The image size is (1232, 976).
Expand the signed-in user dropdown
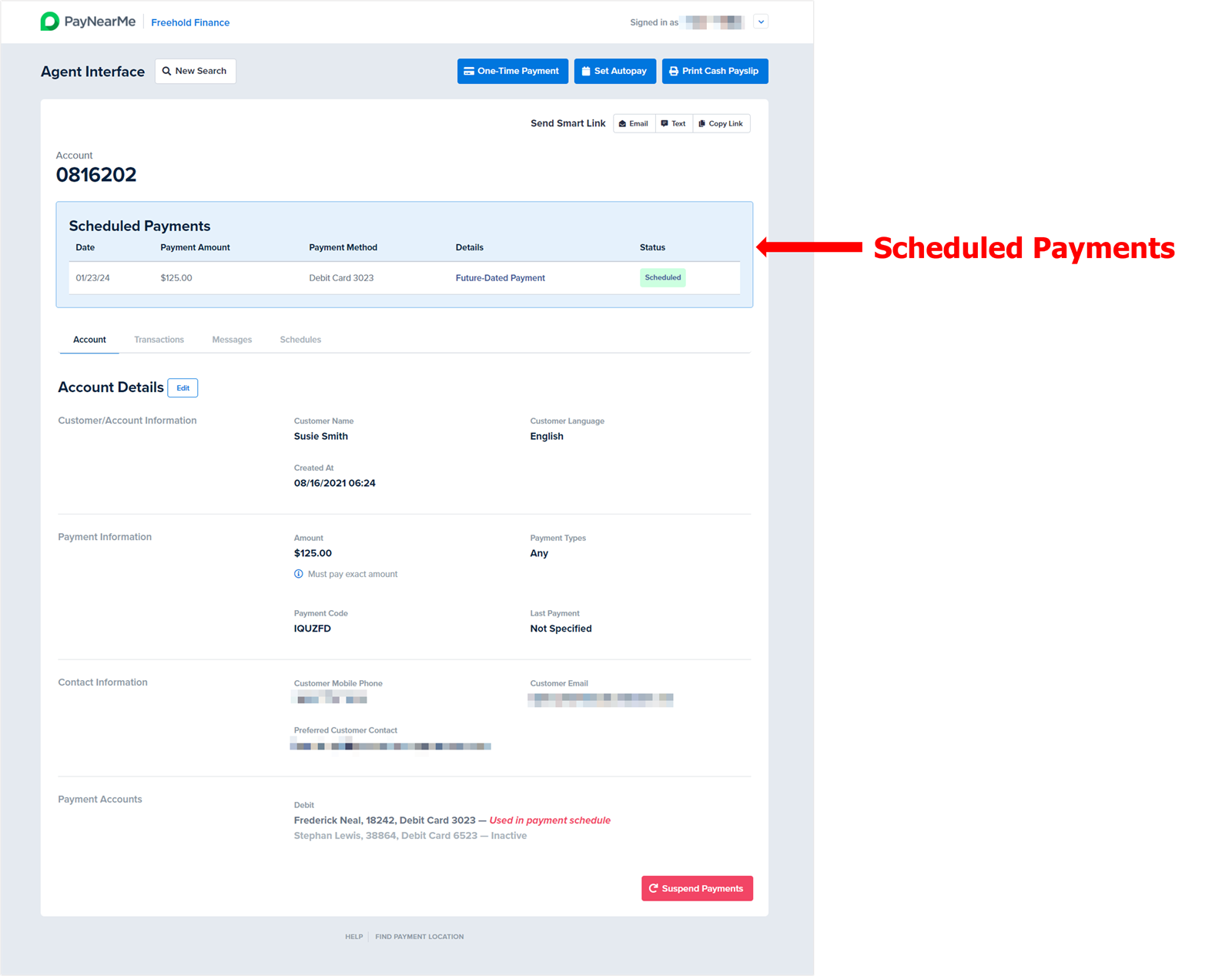tap(761, 22)
